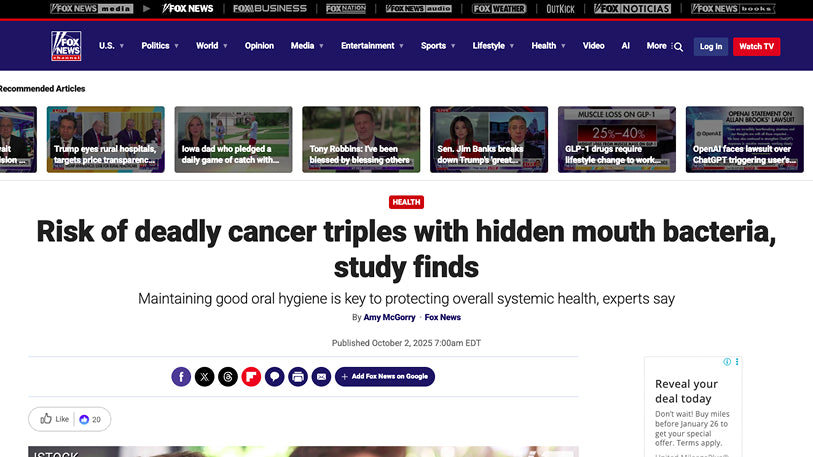The width and height of the screenshot is (813, 457).
Task: Click the Fox News channel logo
Action: (x=66, y=46)
